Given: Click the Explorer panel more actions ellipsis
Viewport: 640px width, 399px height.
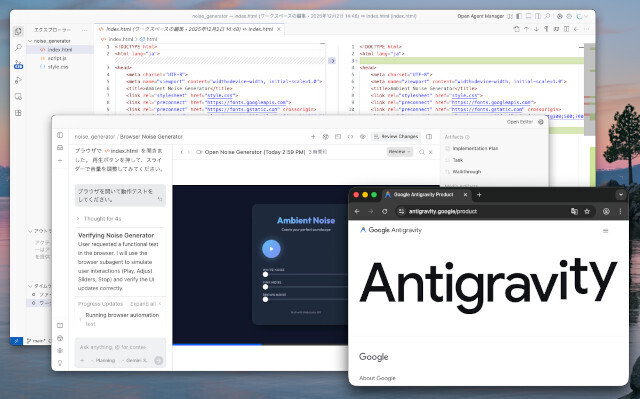Looking at the screenshot, I should click(84, 30).
